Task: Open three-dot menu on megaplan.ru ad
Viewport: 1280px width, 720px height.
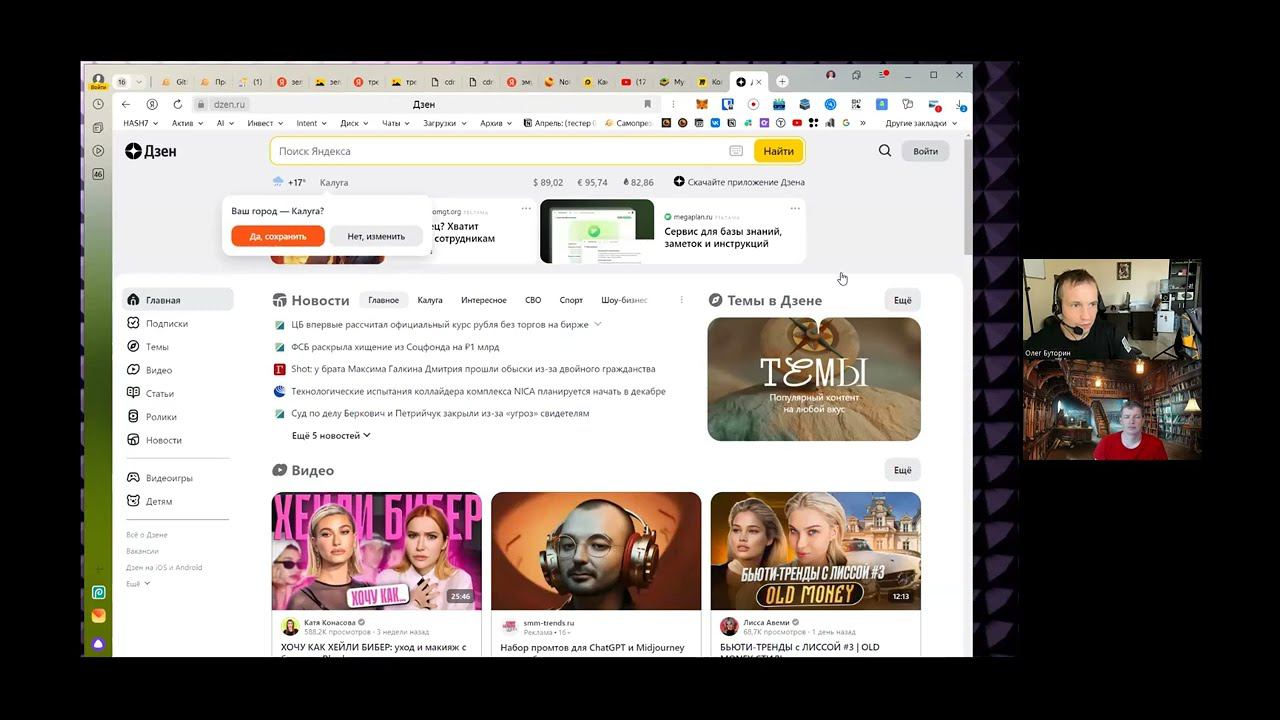Action: coord(795,208)
